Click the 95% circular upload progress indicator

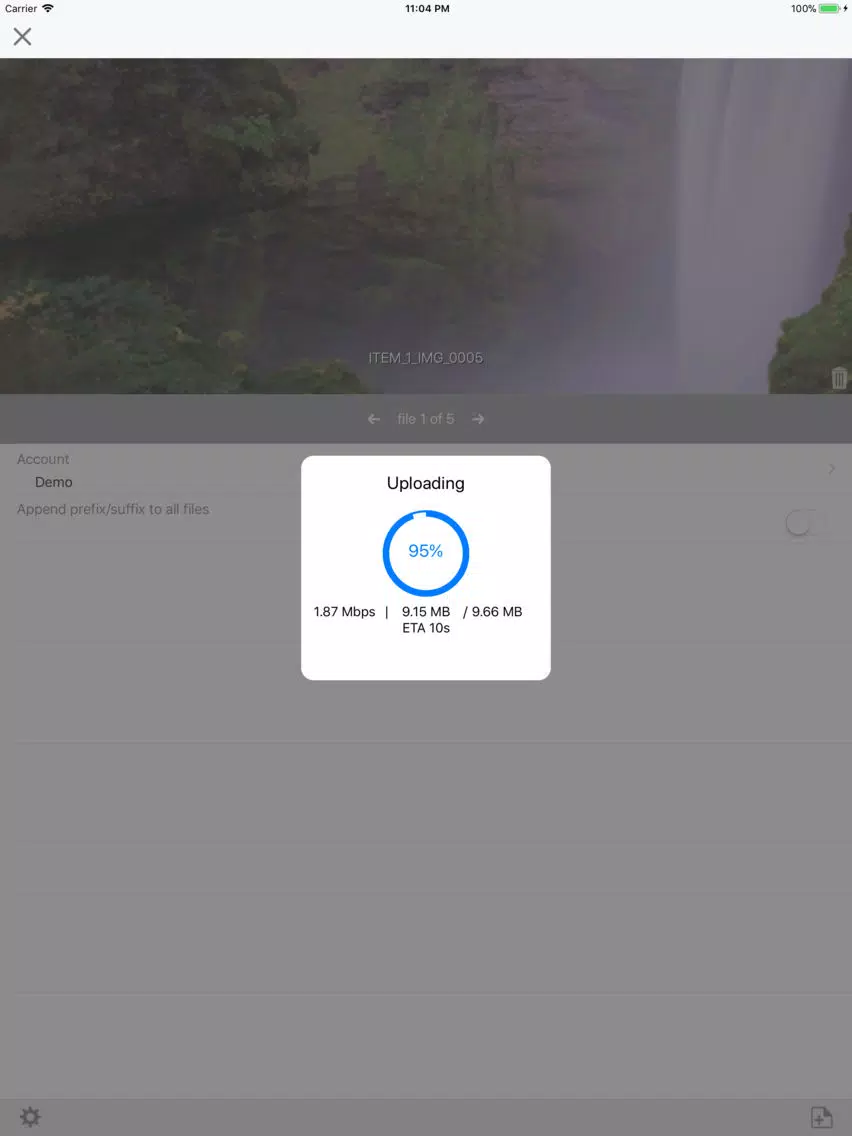pyautogui.click(x=426, y=553)
